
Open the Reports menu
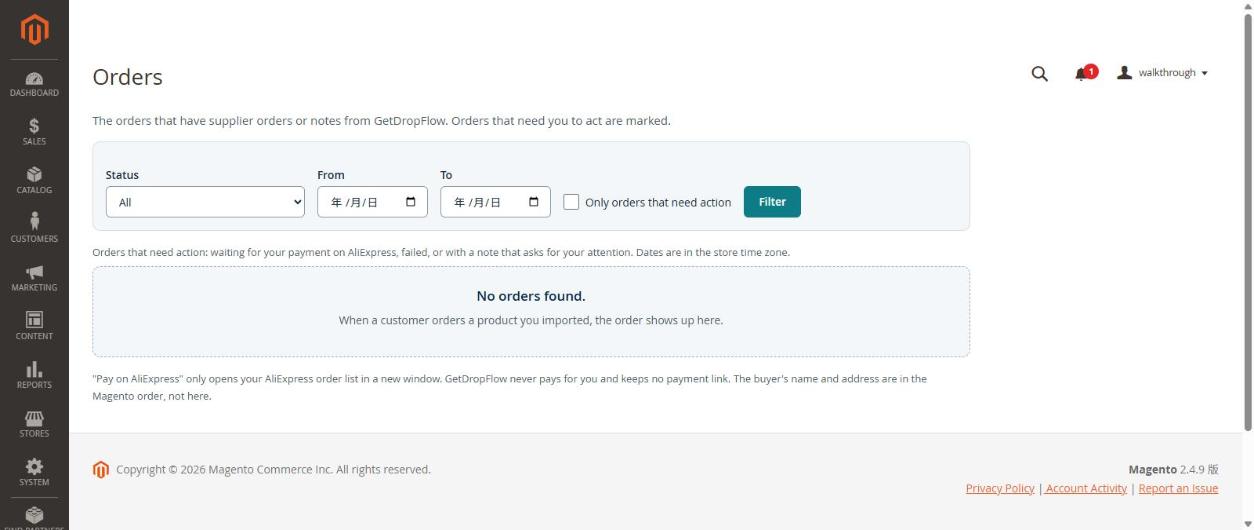(x=34, y=376)
